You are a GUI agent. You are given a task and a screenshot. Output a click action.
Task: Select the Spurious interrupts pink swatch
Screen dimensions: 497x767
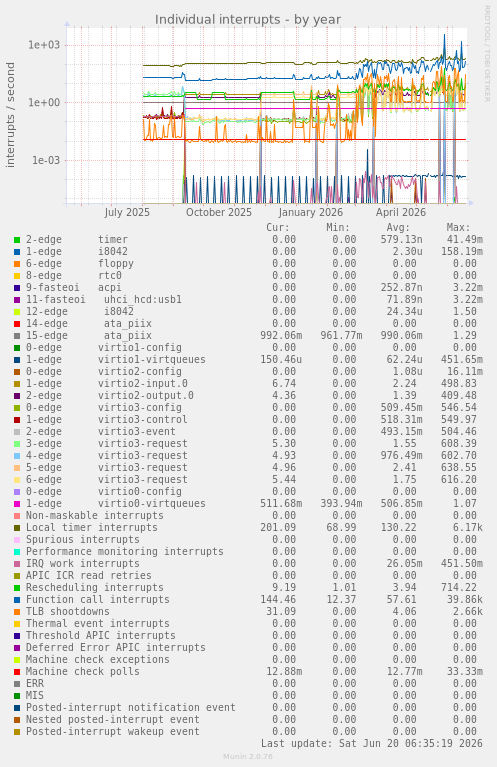pyautogui.click(x=17, y=540)
